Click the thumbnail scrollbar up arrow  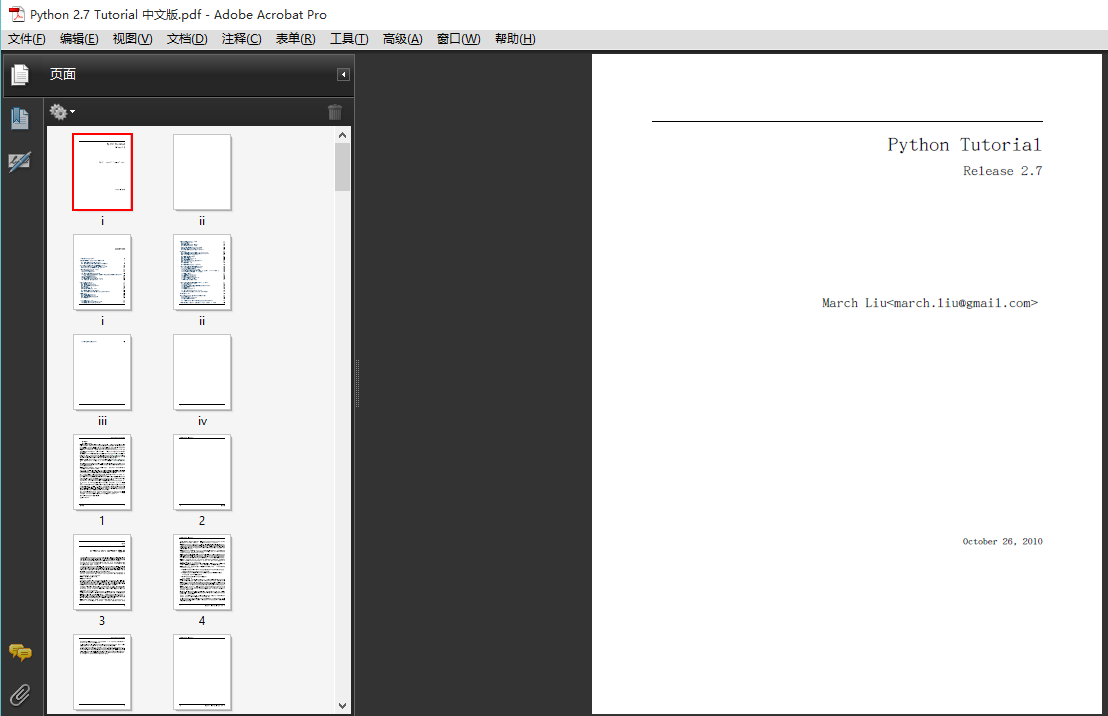[x=343, y=135]
